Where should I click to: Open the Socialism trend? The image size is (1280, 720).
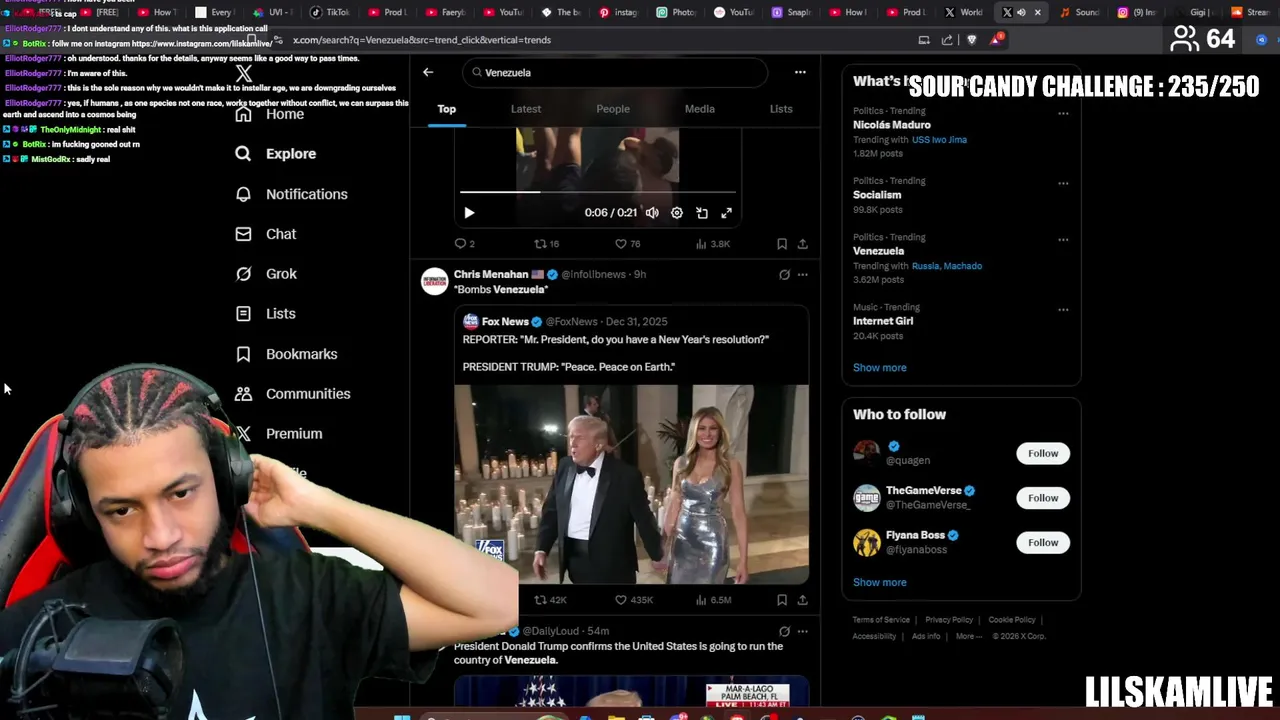[877, 195]
